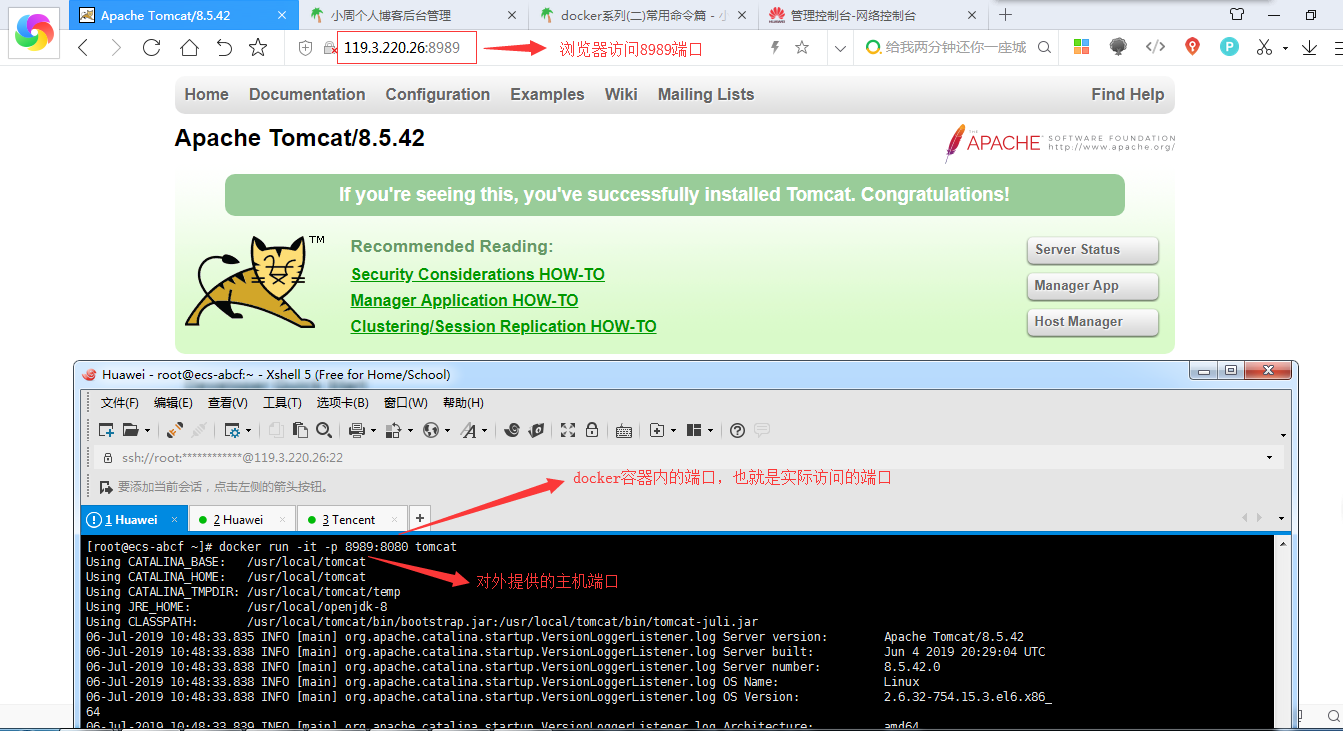Click the Xshell paste icon
The width and height of the screenshot is (1343, 731).
pyautogui.click(x=300, y=430)
